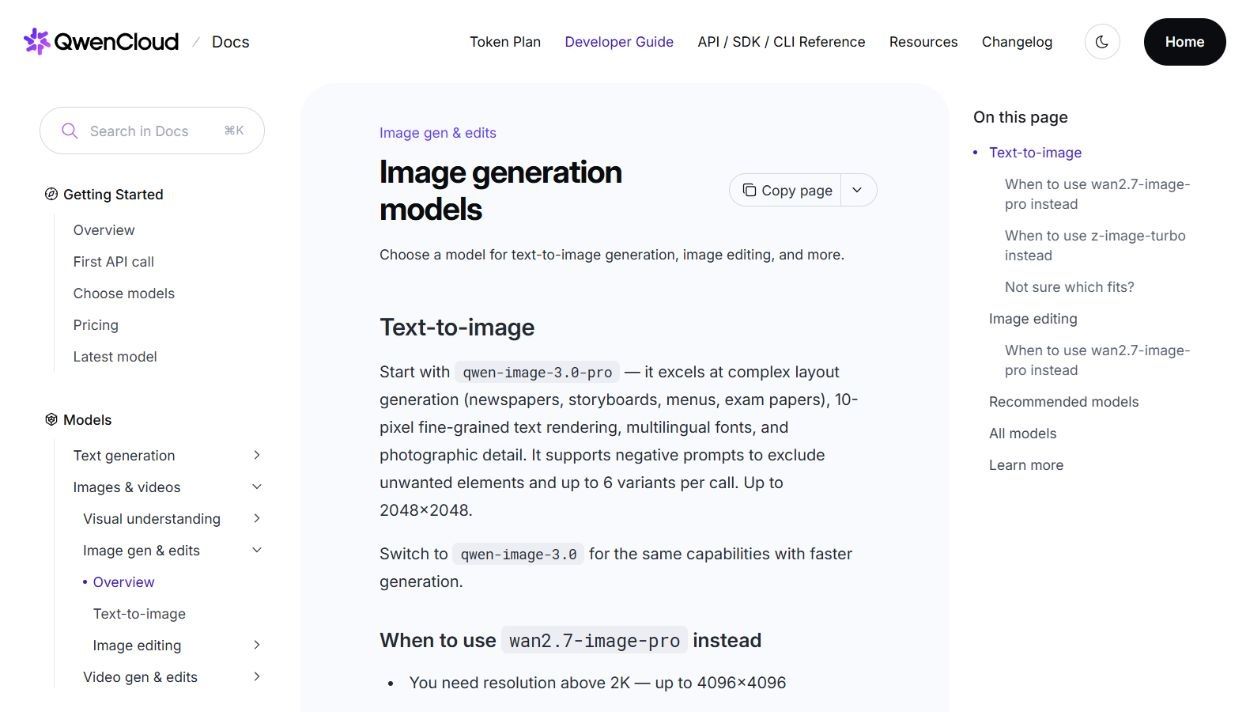Screen dimensions: 1247x712
Task: Expand the Video gen & edits chevron
Action: coord(257,677)
